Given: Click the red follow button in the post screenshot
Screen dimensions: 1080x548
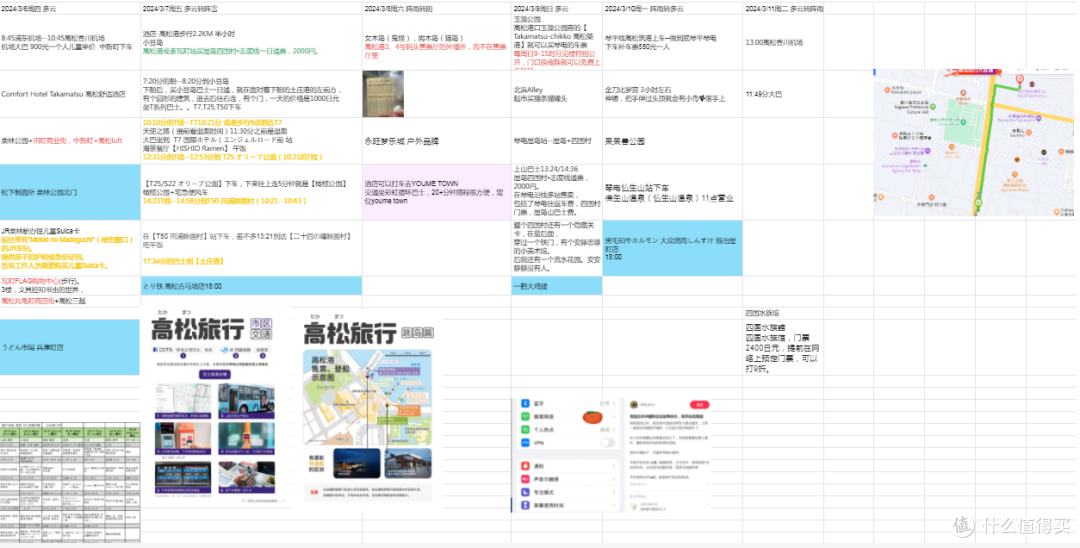Looking at the screenshot, I should (x=700, y=405).
